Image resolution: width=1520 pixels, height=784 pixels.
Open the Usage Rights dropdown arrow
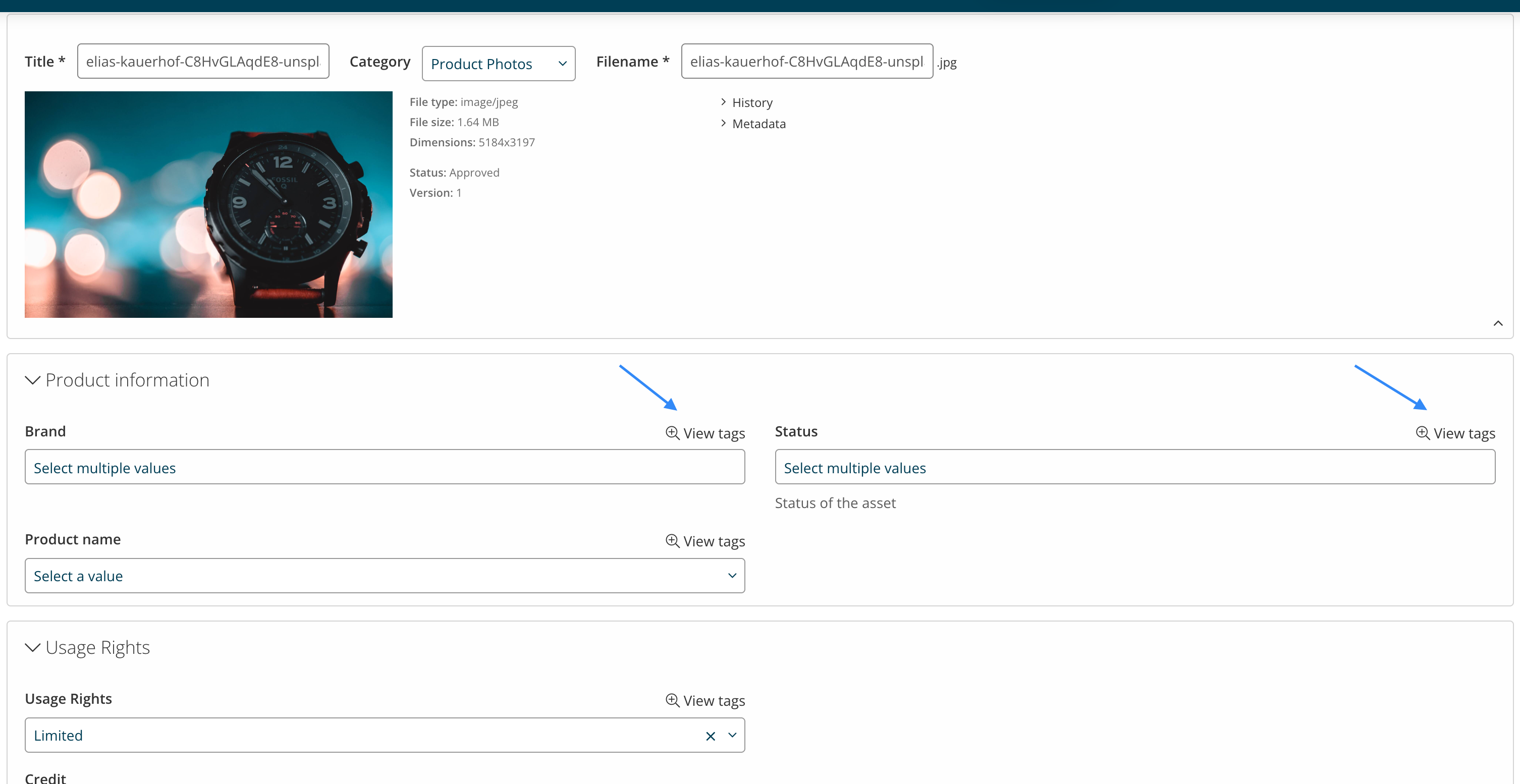[x=732, y=736]
